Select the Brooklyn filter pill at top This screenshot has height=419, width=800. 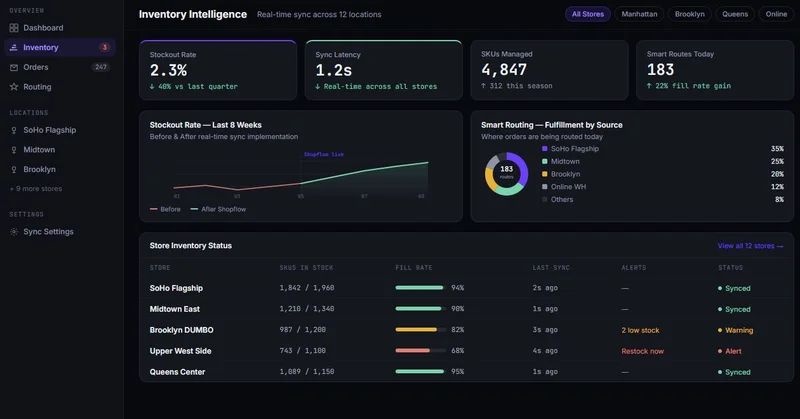690,14
